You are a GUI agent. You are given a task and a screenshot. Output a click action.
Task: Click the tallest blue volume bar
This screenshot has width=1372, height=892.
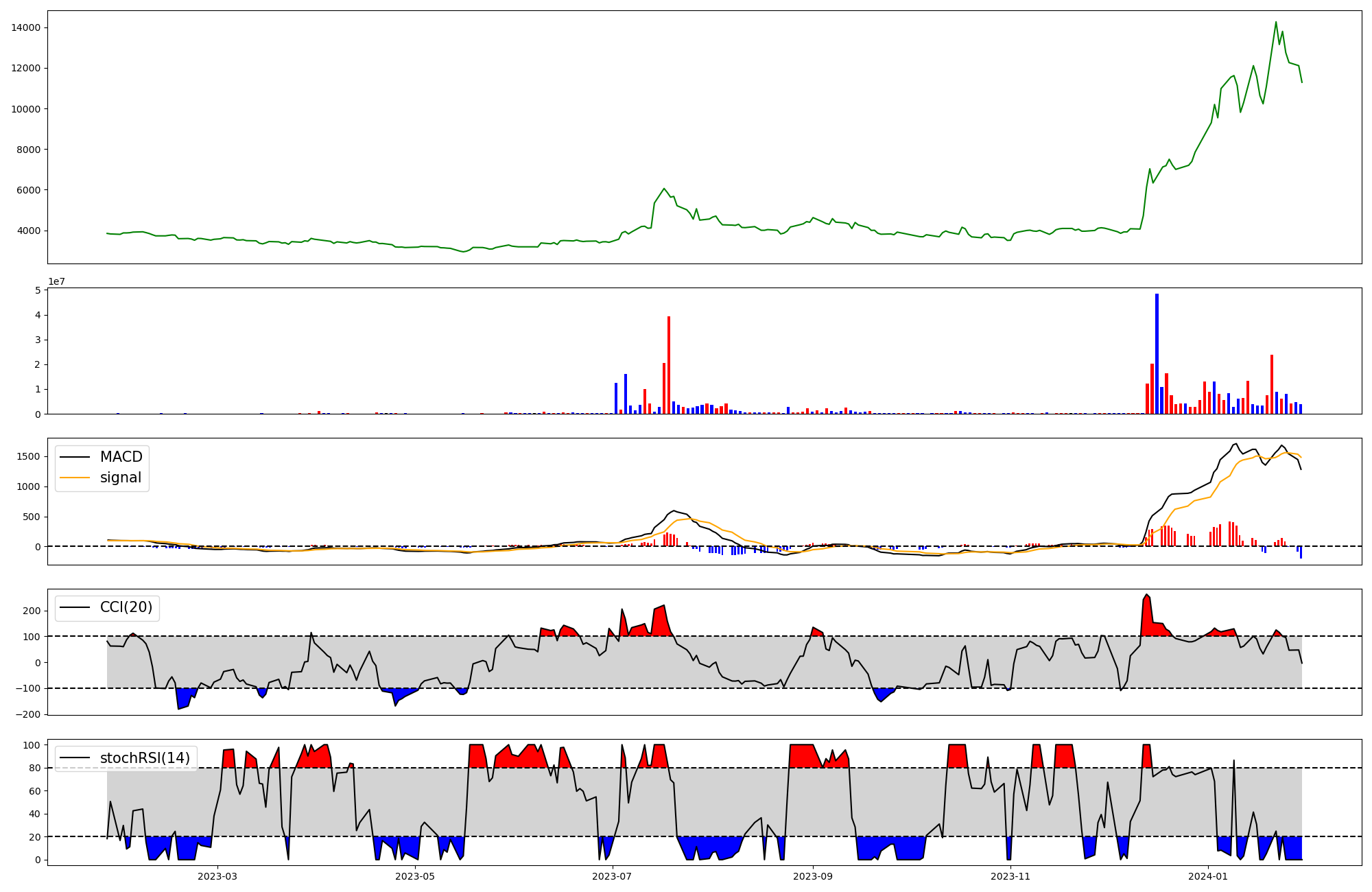point(1157,353)
